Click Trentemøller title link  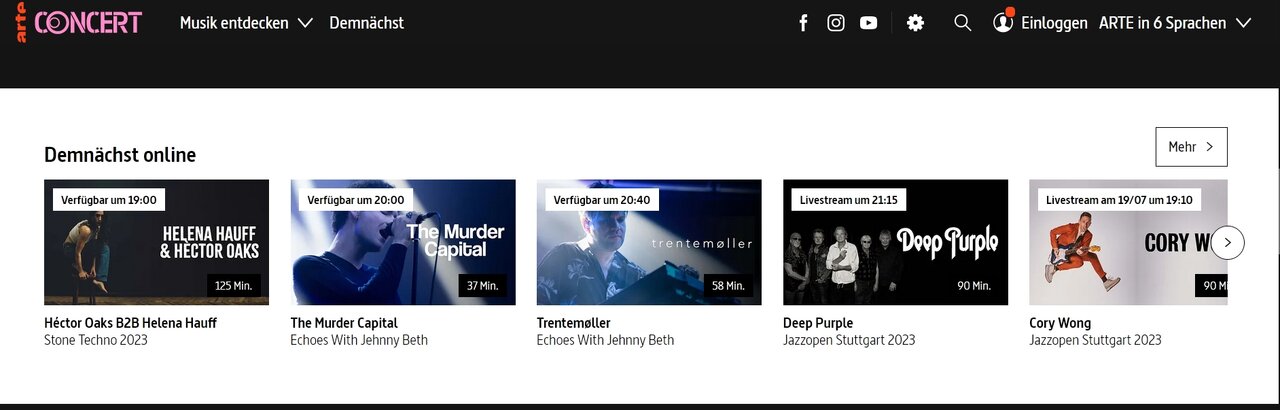[574, 323]
